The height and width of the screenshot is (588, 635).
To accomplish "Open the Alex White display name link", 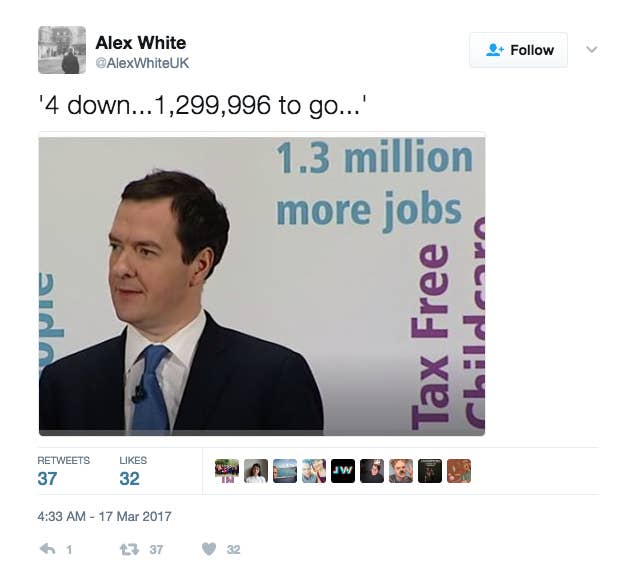I will click(x=141, y=43).
